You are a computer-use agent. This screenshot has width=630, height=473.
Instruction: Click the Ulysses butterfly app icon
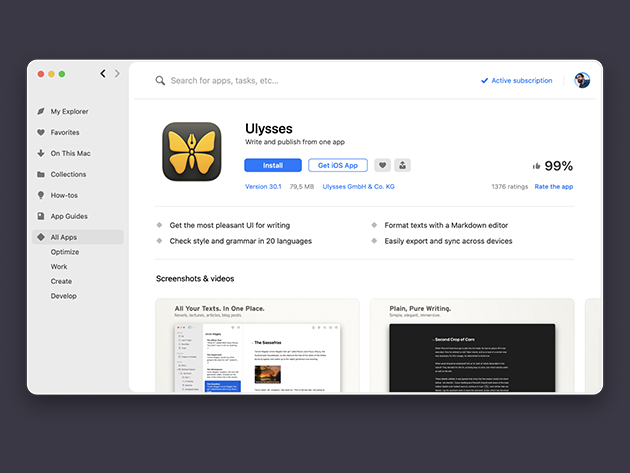coord(192,152)
